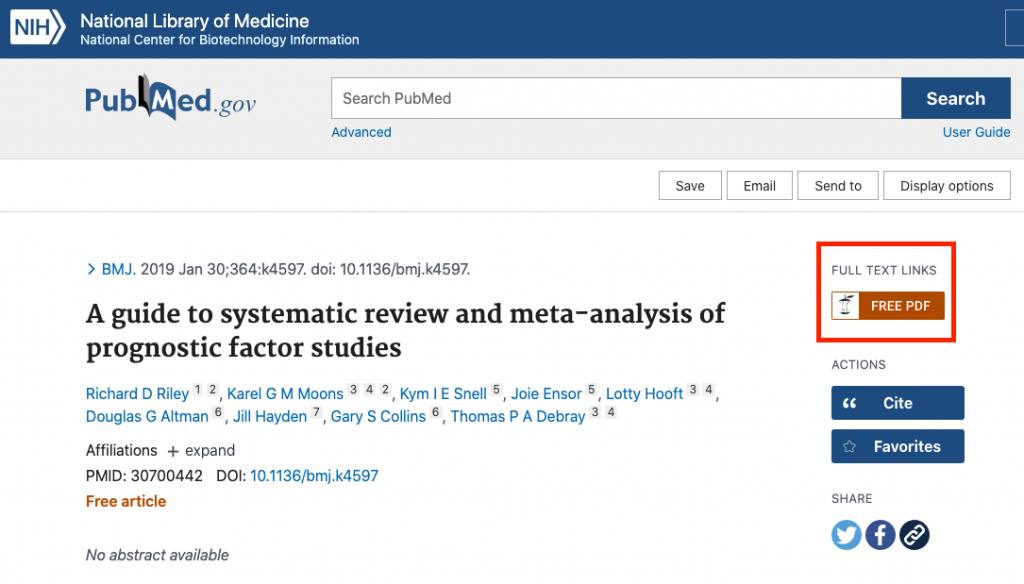Expand the BMJ citation chevron
Image resolution: width=1024 pixels, height=584 pixels.
[91, 268]
